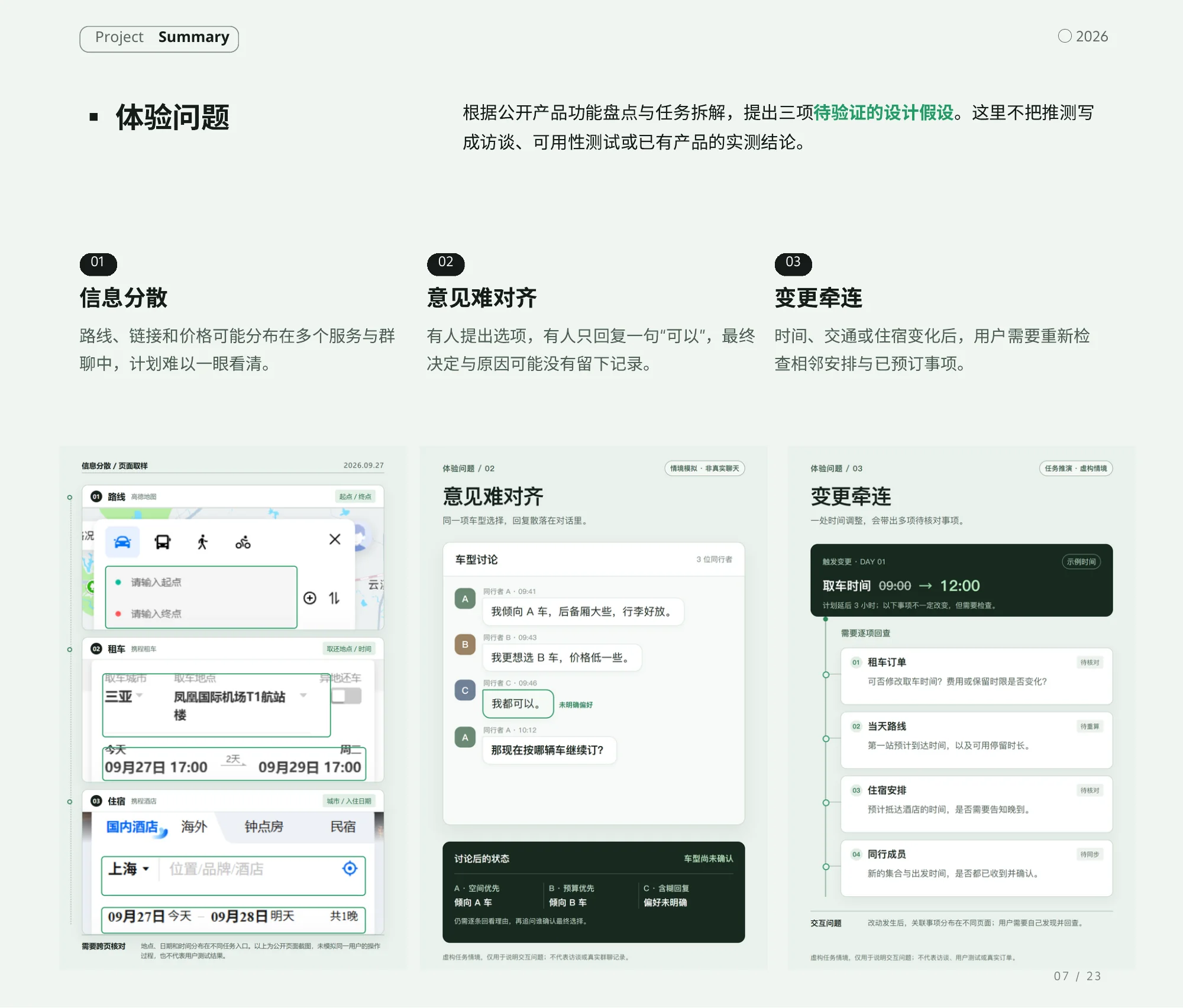Click the hotel locate-me target icon

tap(350, 868)
